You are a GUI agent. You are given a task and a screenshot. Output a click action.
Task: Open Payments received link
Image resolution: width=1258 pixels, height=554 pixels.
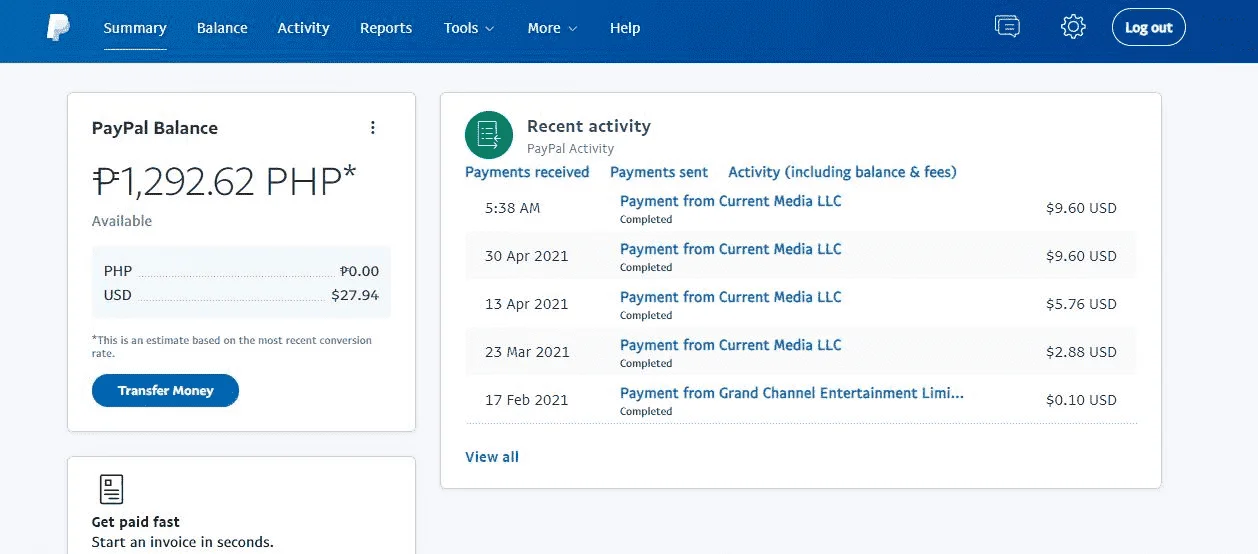(x=527, y=172)
